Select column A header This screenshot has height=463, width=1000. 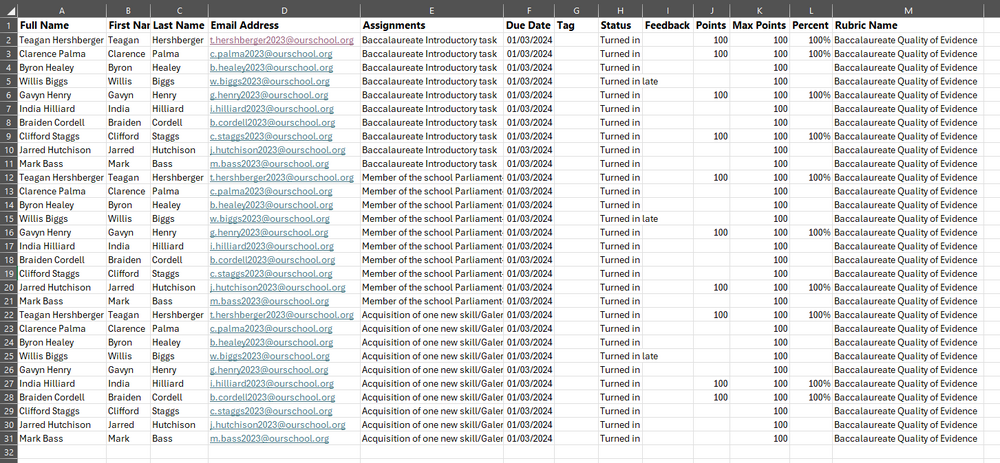coord(62,11)
